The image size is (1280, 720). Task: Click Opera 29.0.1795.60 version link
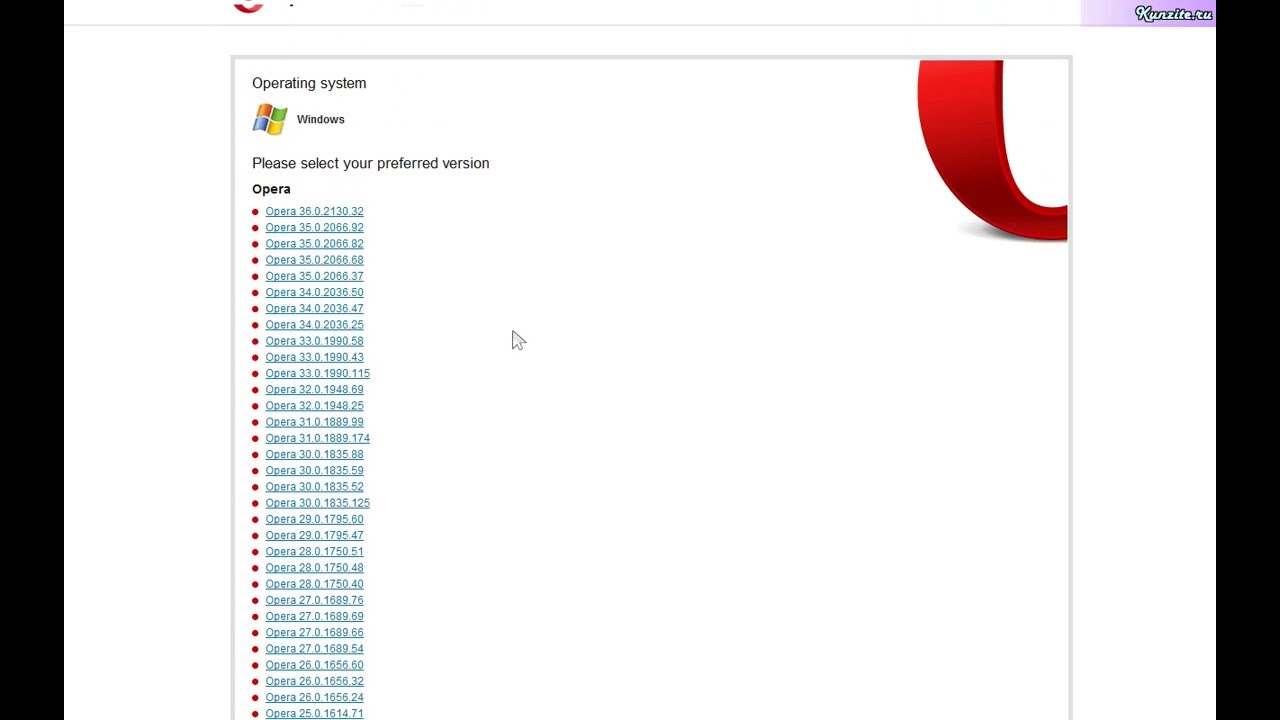coord(314,519)
